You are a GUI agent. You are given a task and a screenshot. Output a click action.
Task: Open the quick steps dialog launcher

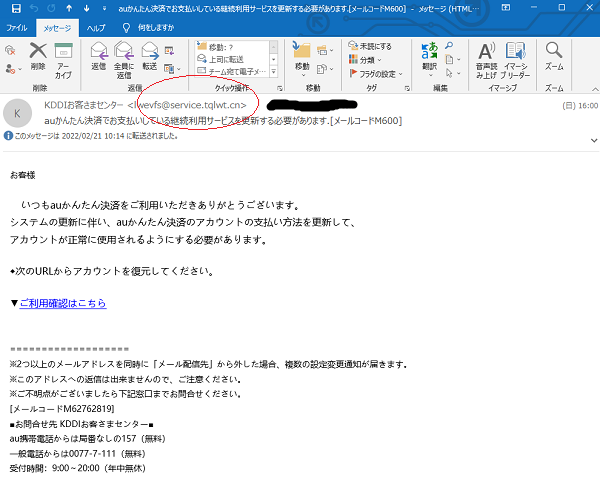pyautogui.click(x=280, y=88)
